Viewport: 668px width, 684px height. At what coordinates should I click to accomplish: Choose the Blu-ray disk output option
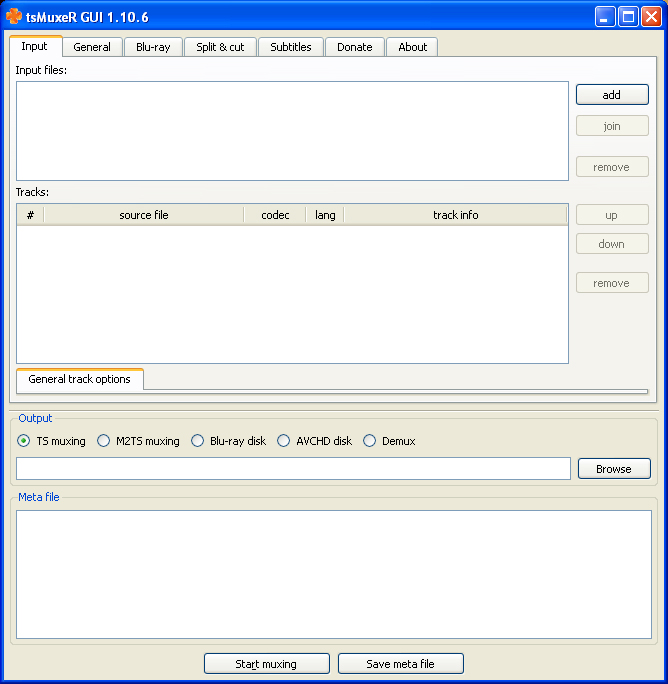pos(229,441)
